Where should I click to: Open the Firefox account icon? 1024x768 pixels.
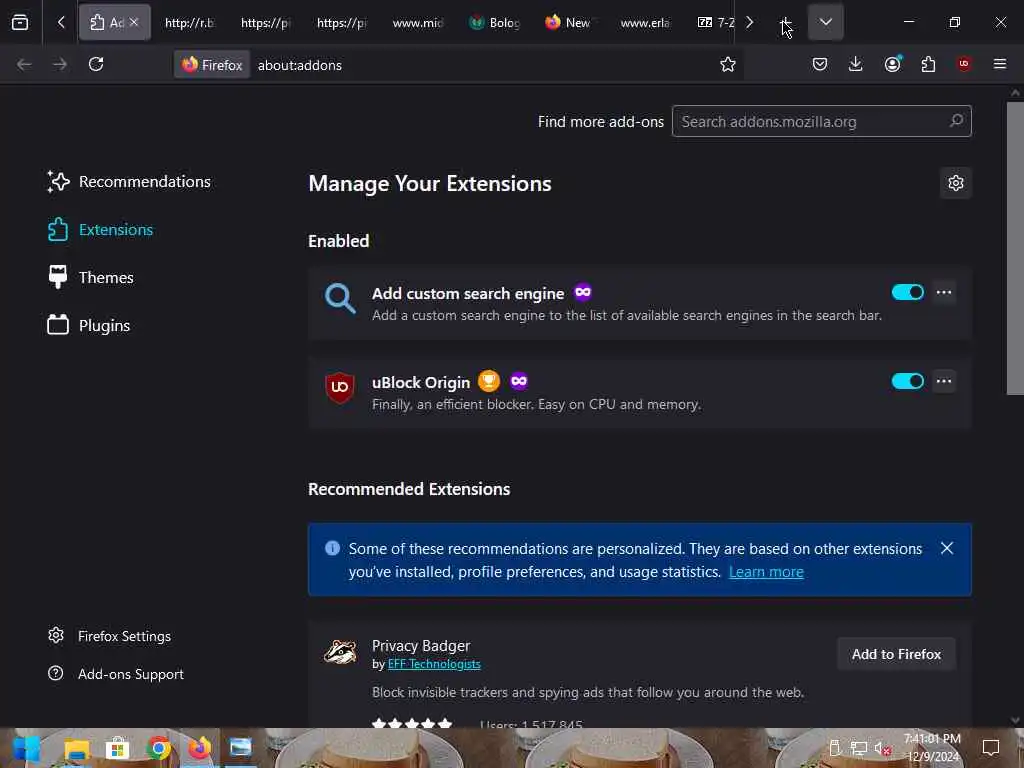pos(892,64)
